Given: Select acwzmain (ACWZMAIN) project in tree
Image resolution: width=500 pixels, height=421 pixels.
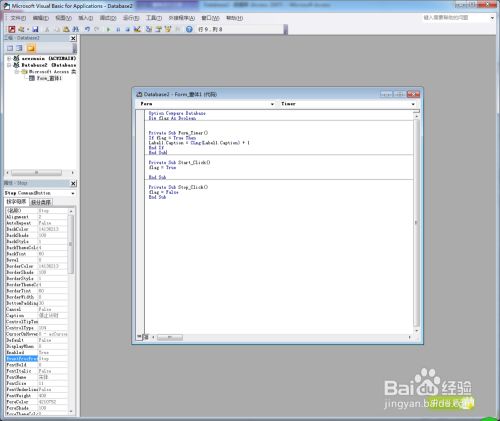Looking at the screenshot, I should coord(45,58).
